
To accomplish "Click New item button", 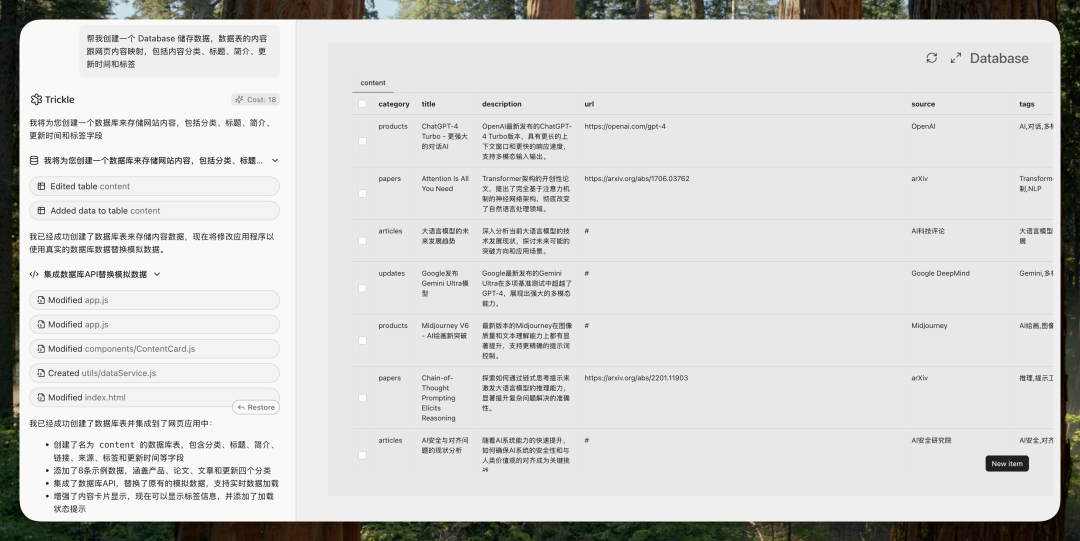I will (1007, 464).
